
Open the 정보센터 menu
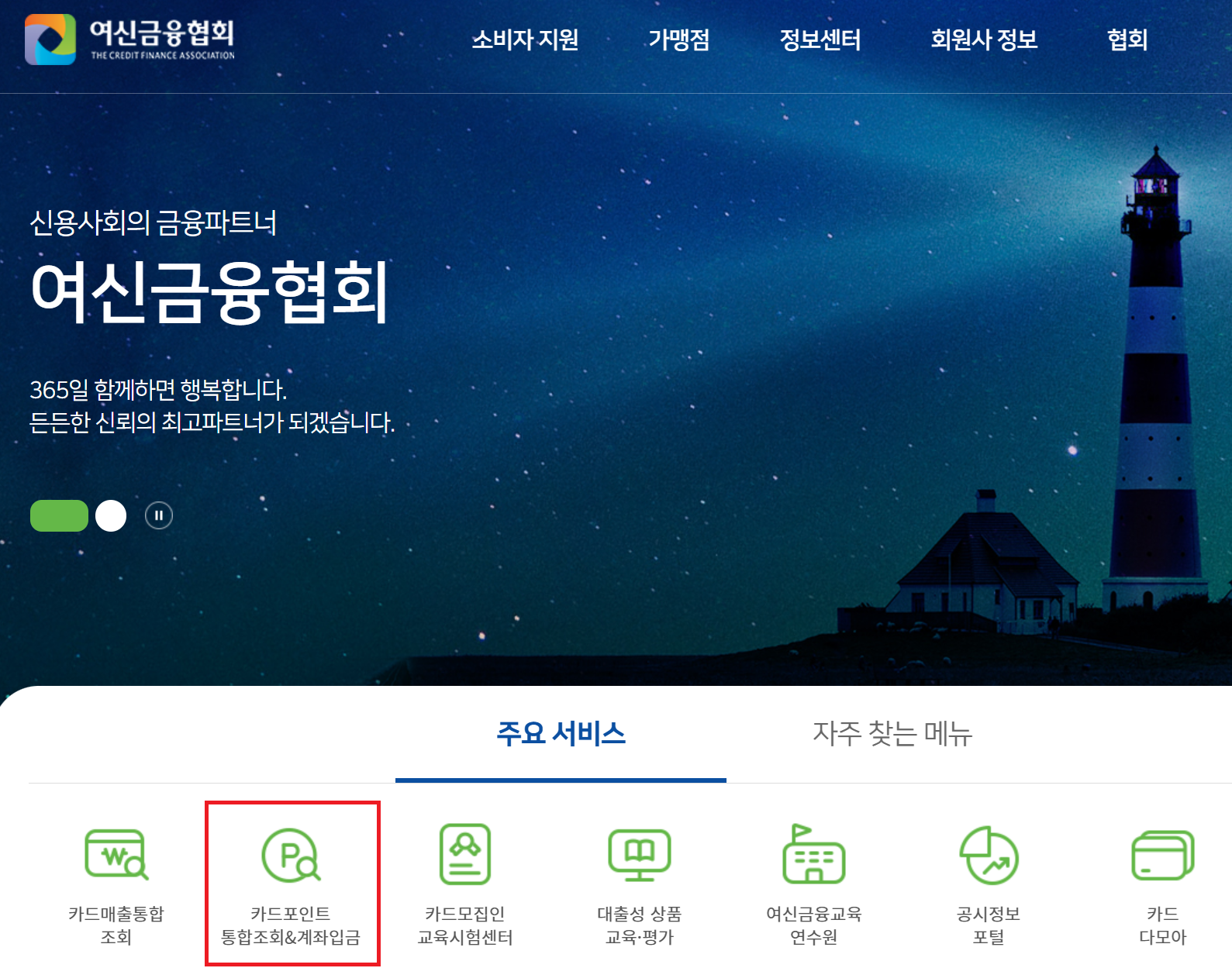(x=820, y=40)
